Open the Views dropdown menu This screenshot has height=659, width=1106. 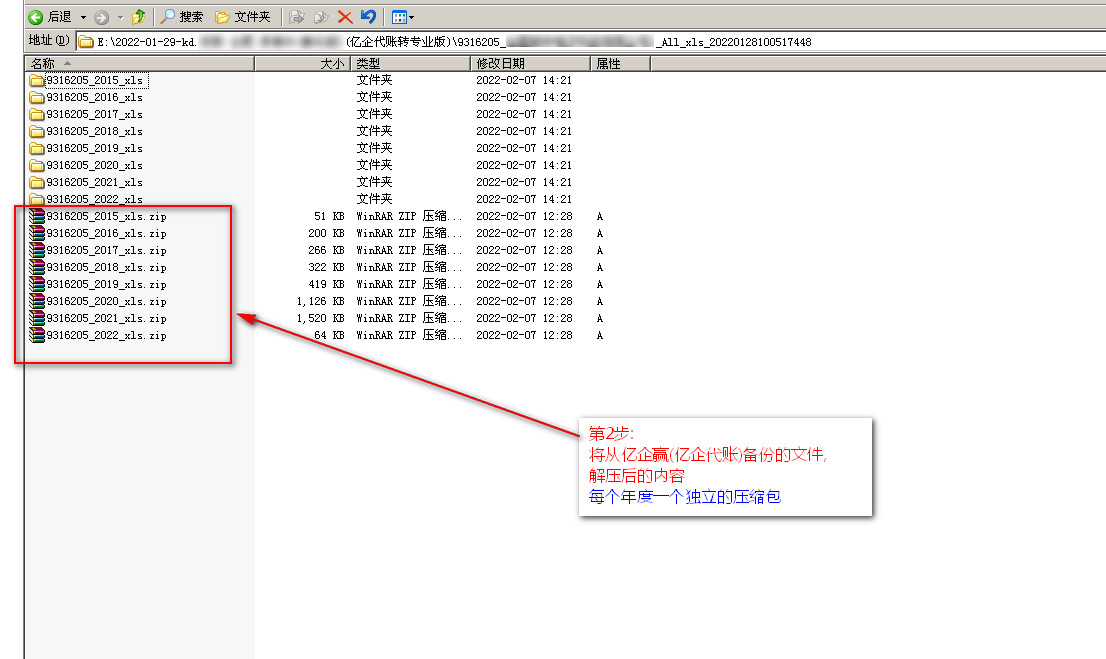403,17
